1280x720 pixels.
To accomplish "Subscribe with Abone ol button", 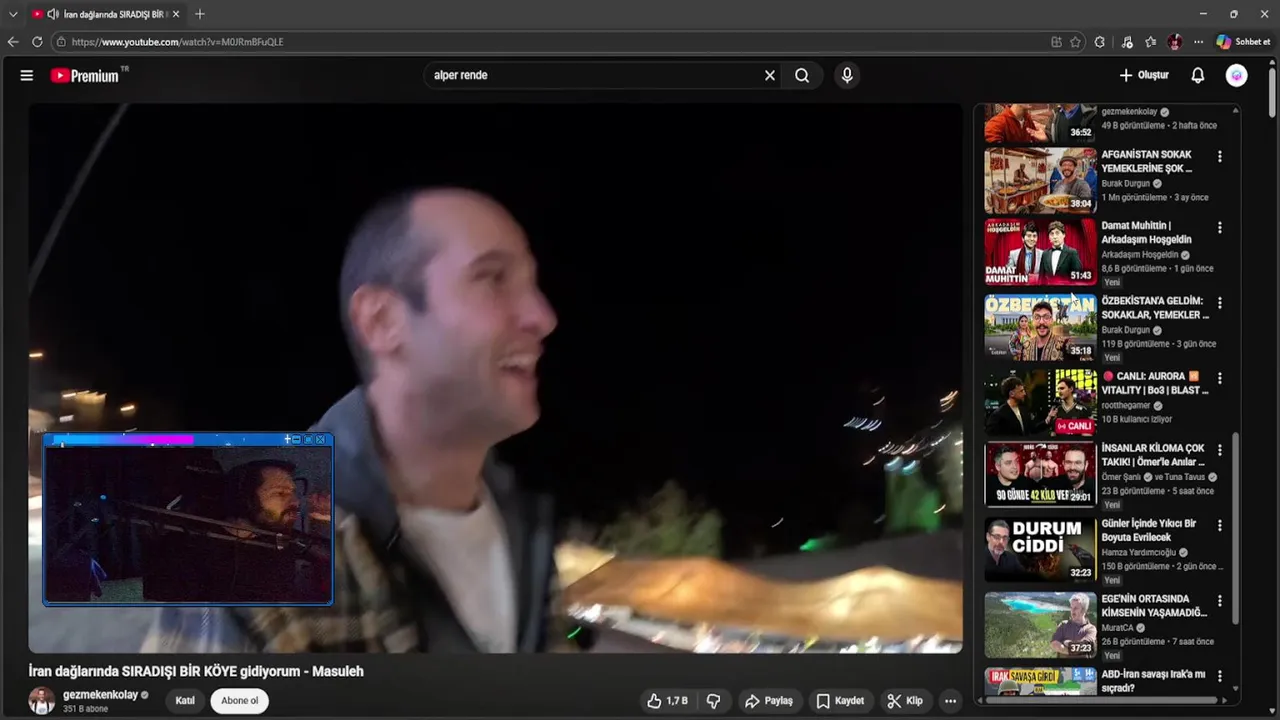I will point(239,701).
